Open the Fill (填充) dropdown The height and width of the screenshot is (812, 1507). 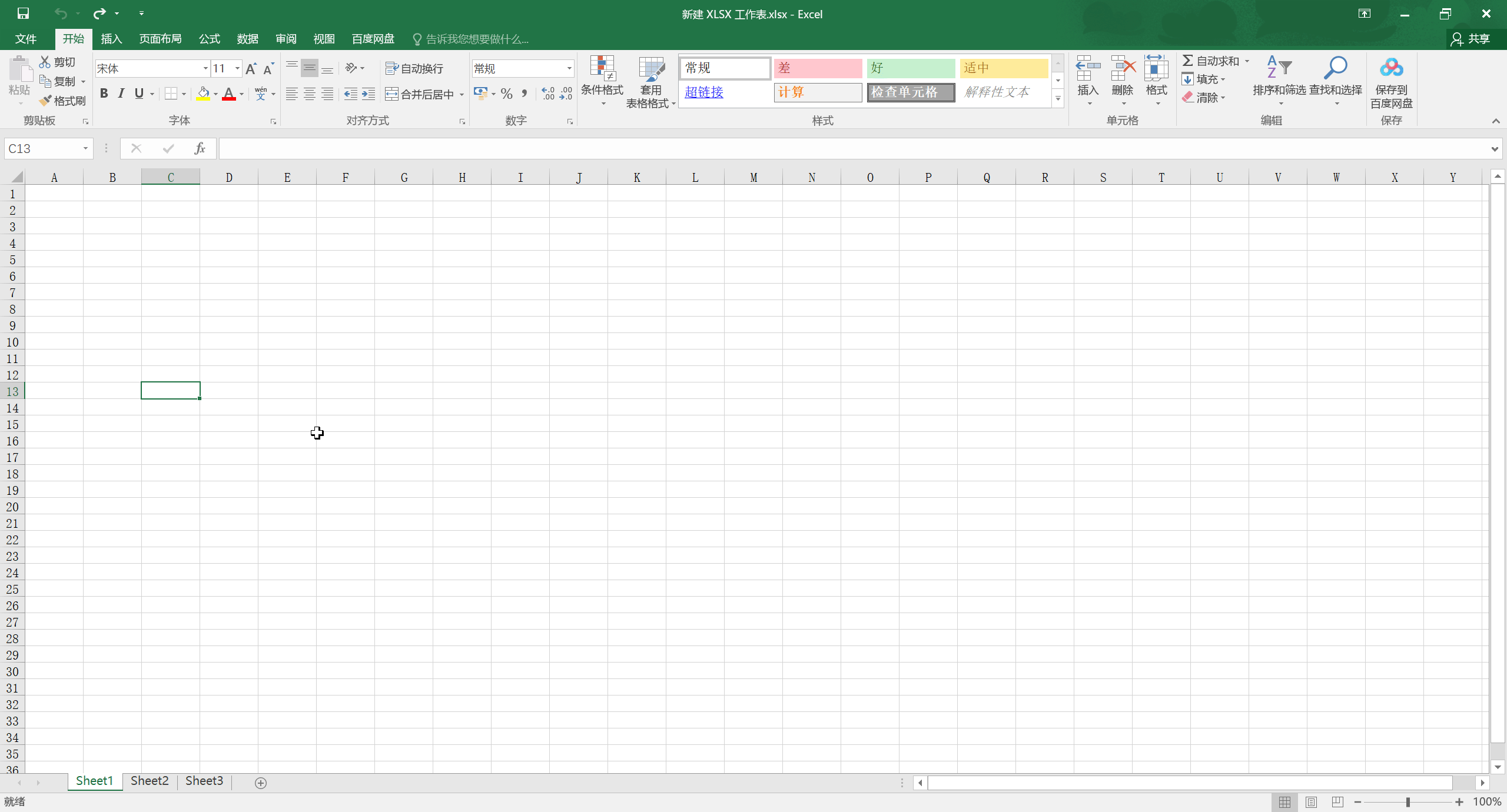point(1204,79)
